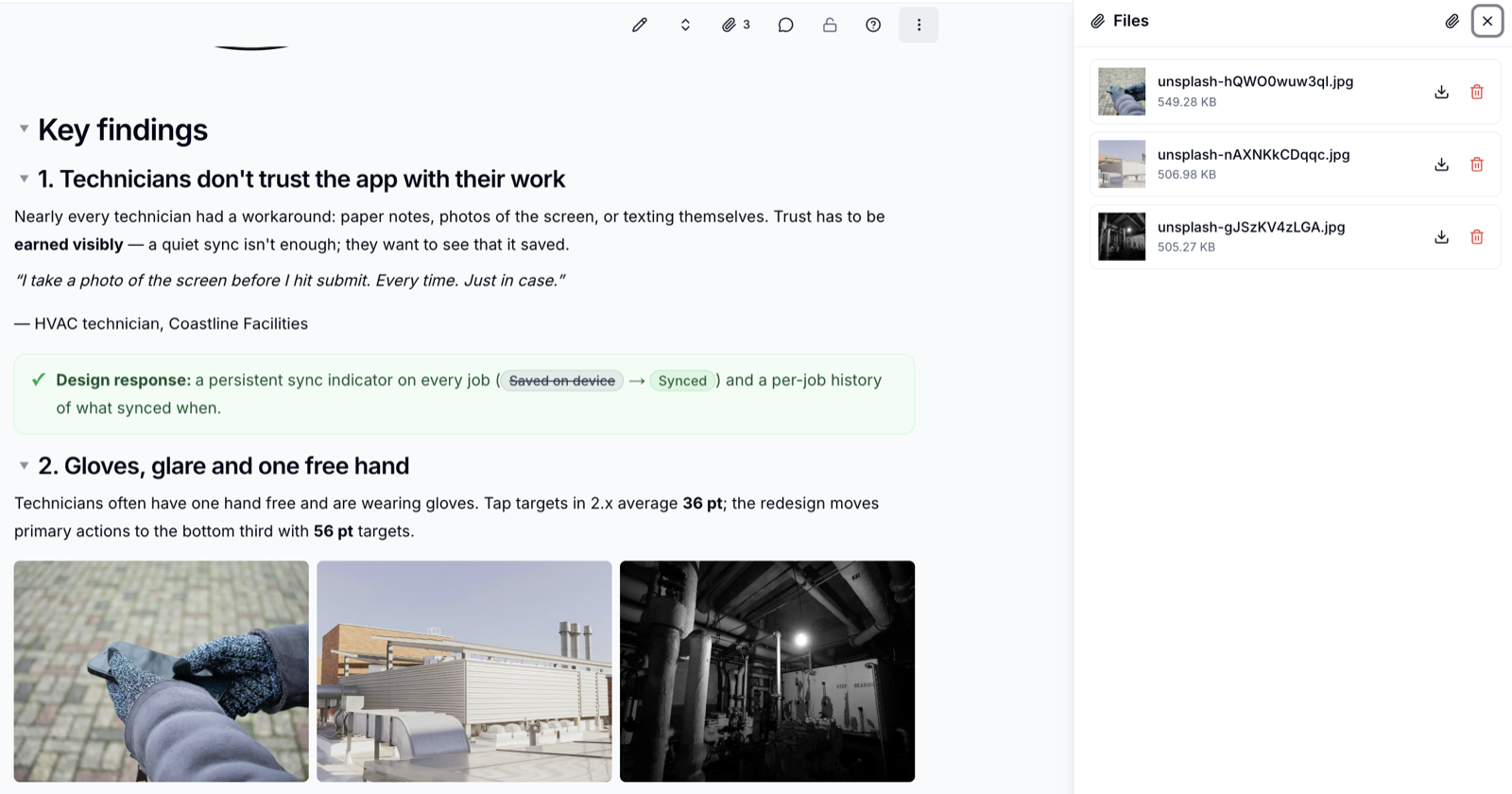1512x794 pixels.
Task: Click the bold 'earned visibly' text
Action: (69, 244)
